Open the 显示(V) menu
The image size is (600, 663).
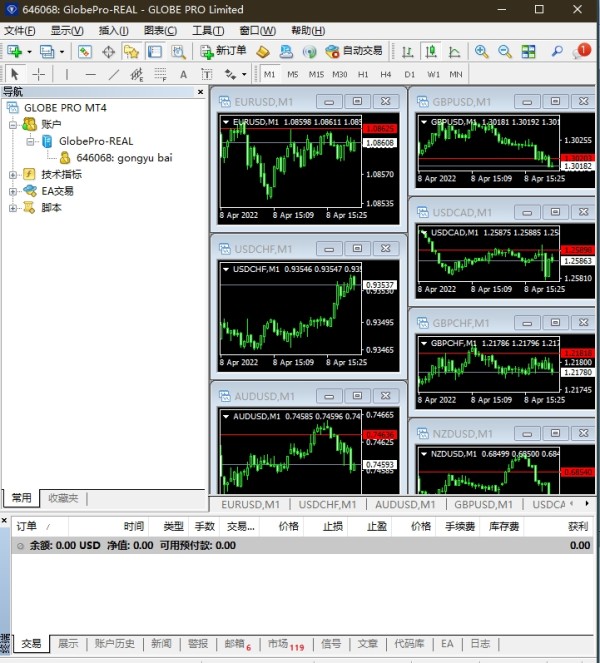pos(67,31)
